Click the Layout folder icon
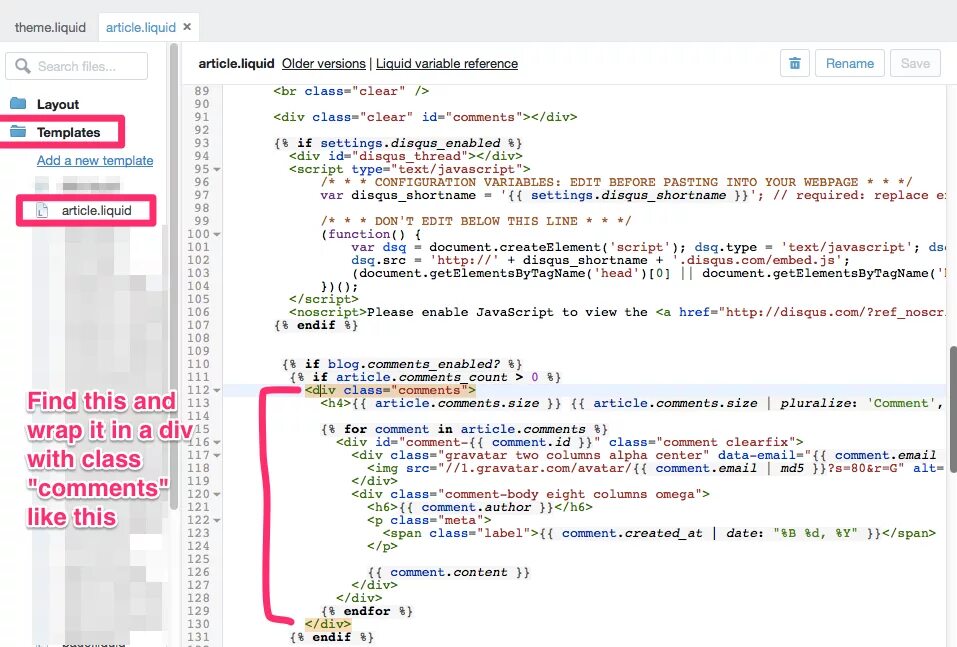This screenshot has height=647, width=957. [18, 103]
